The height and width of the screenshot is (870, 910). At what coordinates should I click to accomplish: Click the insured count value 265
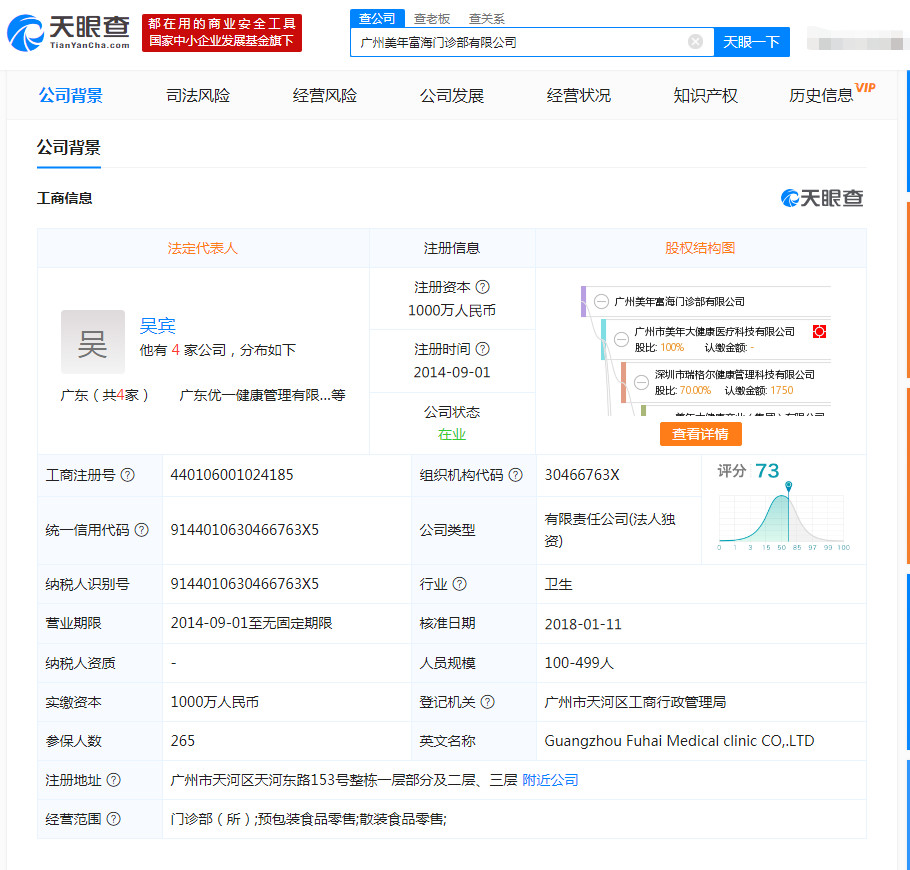click(182, 741)
